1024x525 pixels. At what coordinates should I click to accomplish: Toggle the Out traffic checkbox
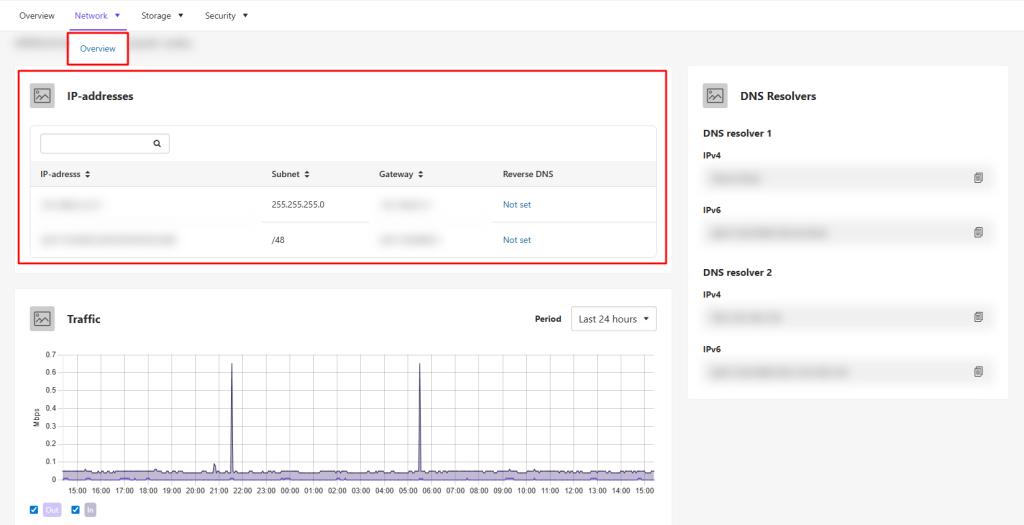34,510
